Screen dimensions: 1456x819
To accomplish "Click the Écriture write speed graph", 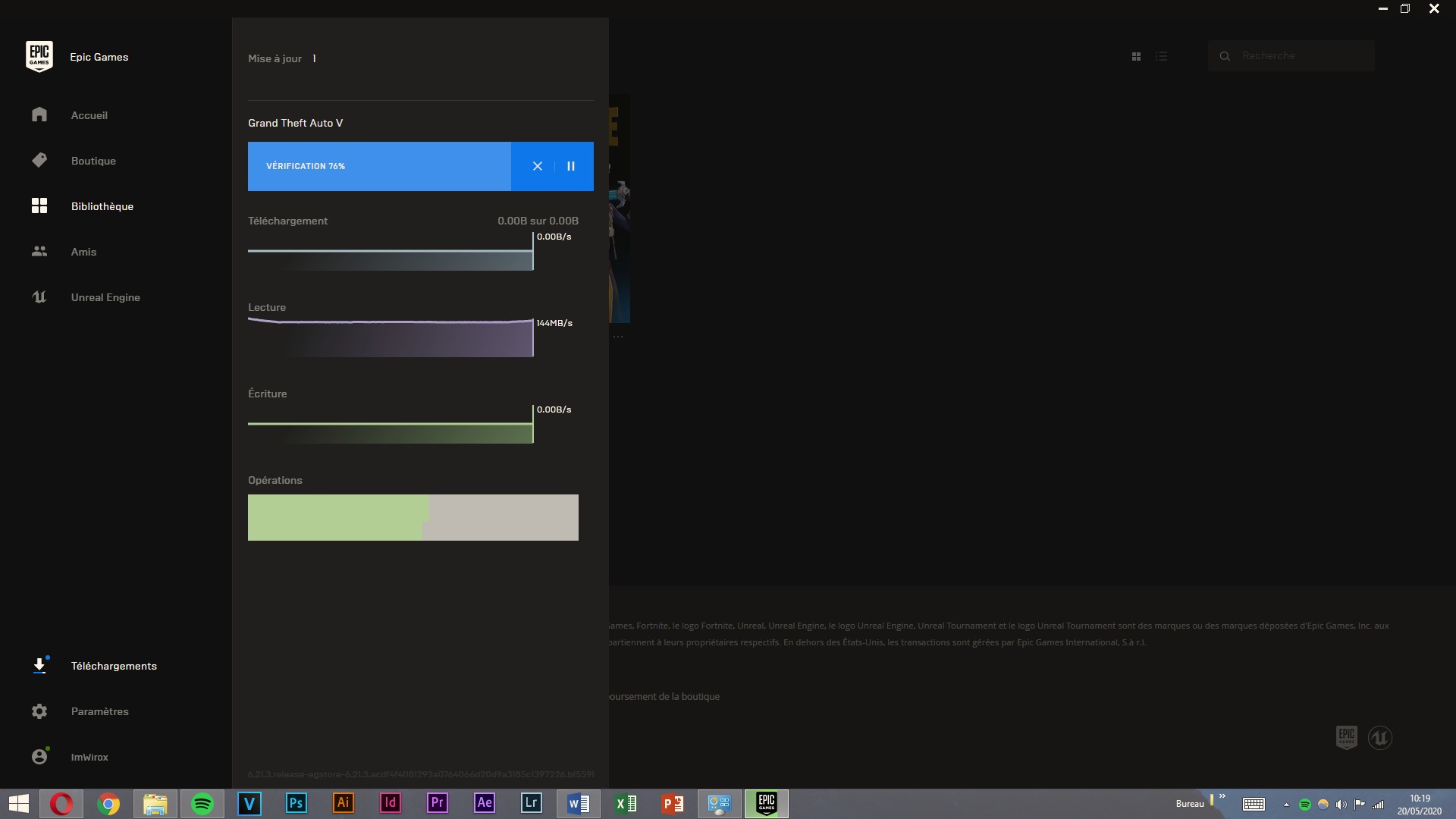I will coord(391,425).
